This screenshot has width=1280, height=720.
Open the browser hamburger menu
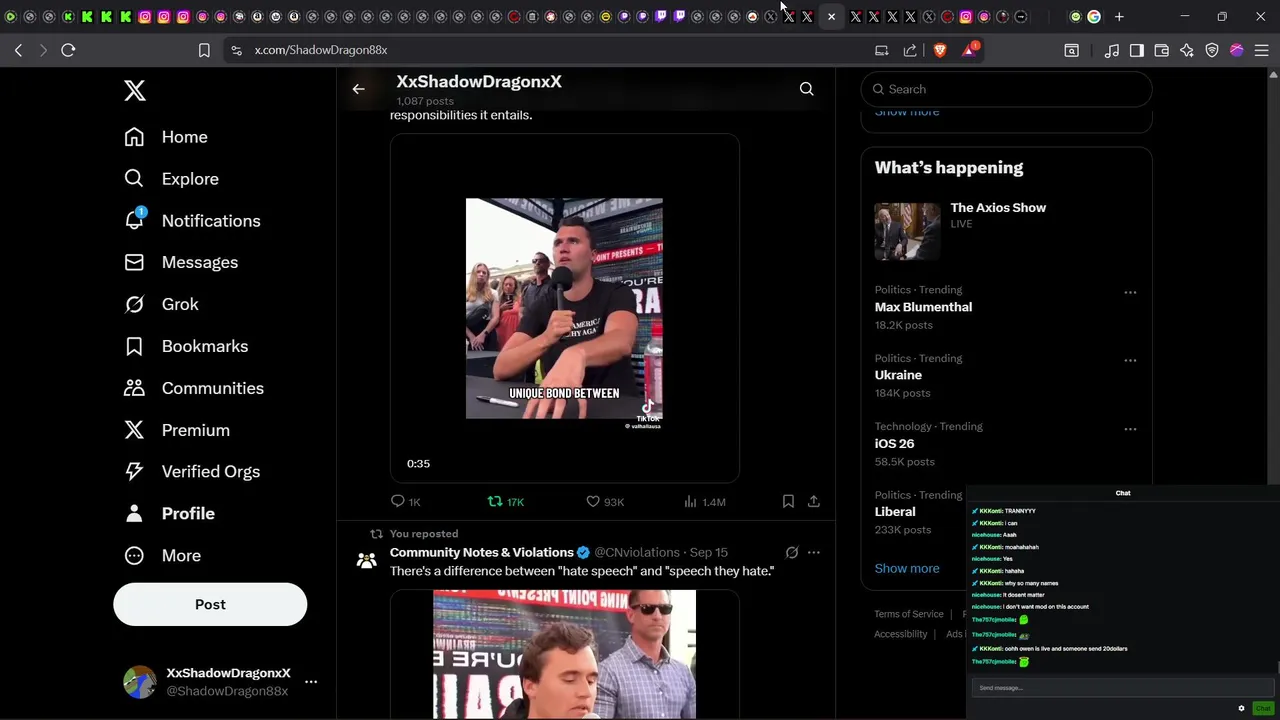(x=1262, y=50)
